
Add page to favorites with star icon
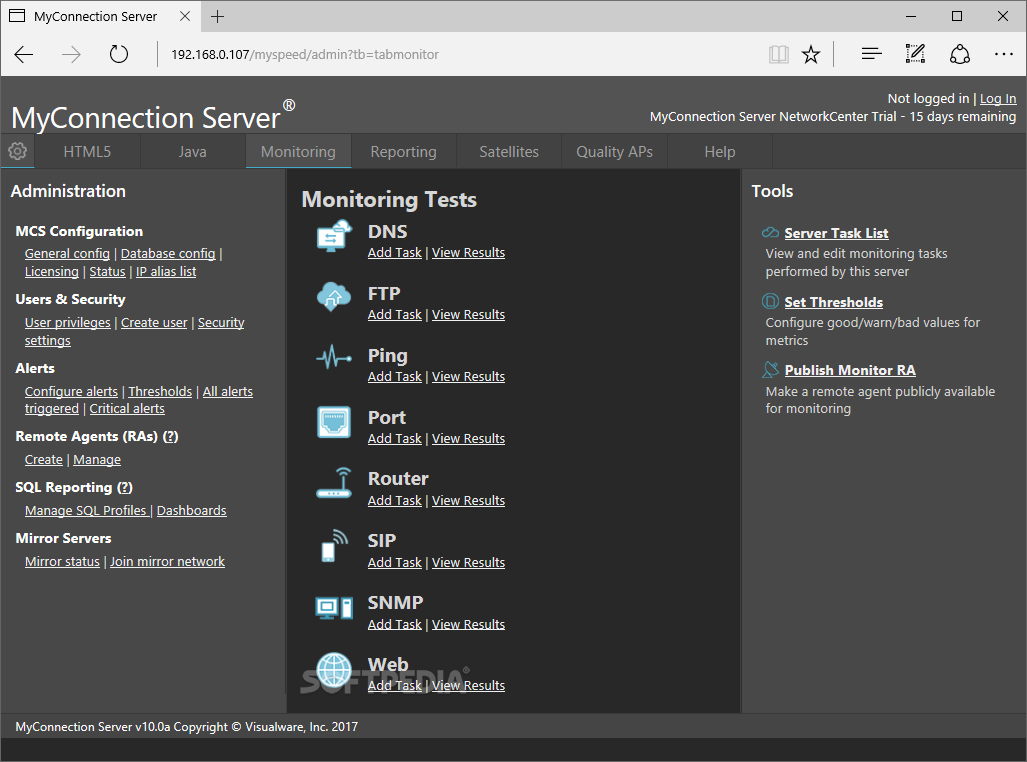click(811, 54)
